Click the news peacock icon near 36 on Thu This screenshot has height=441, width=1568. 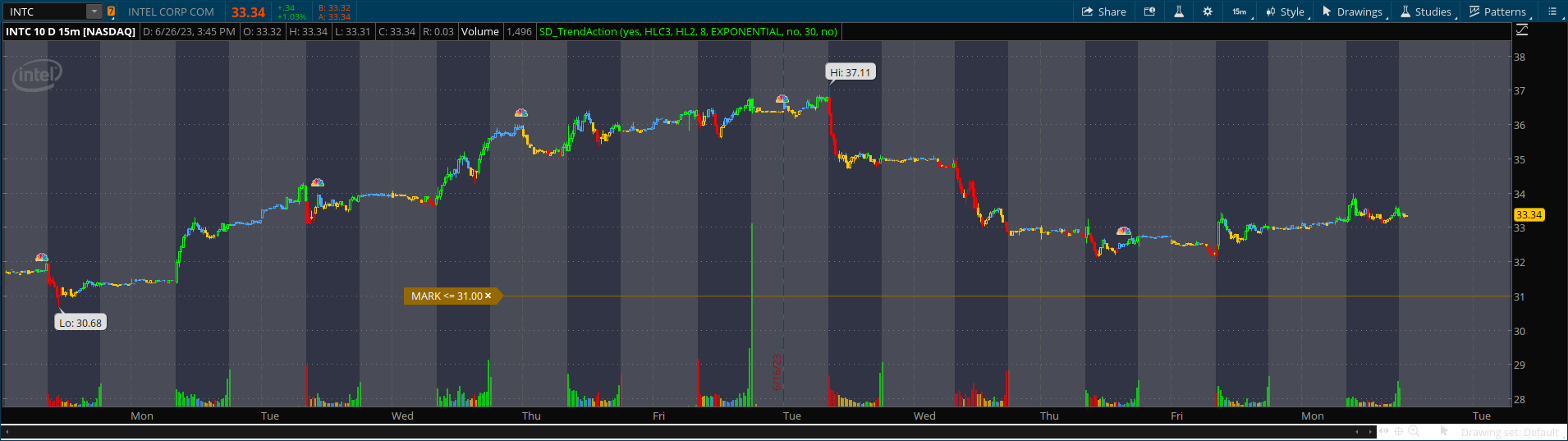[520, 113]
